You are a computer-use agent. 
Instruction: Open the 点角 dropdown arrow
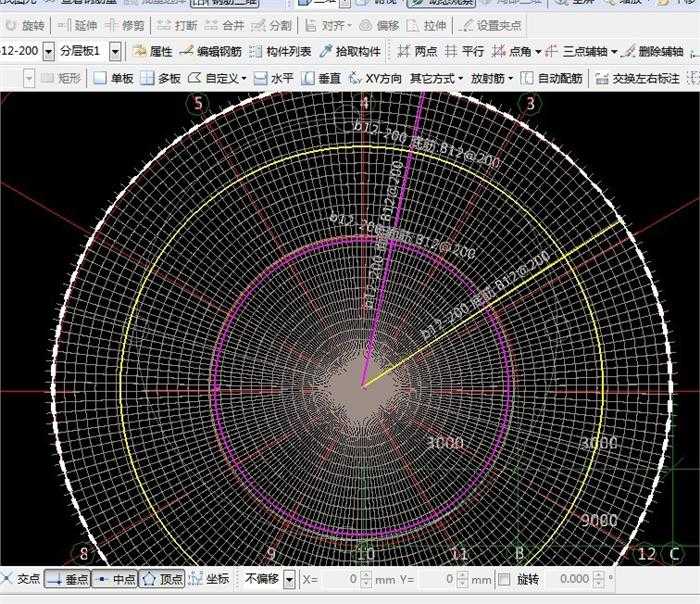(538, 52)
